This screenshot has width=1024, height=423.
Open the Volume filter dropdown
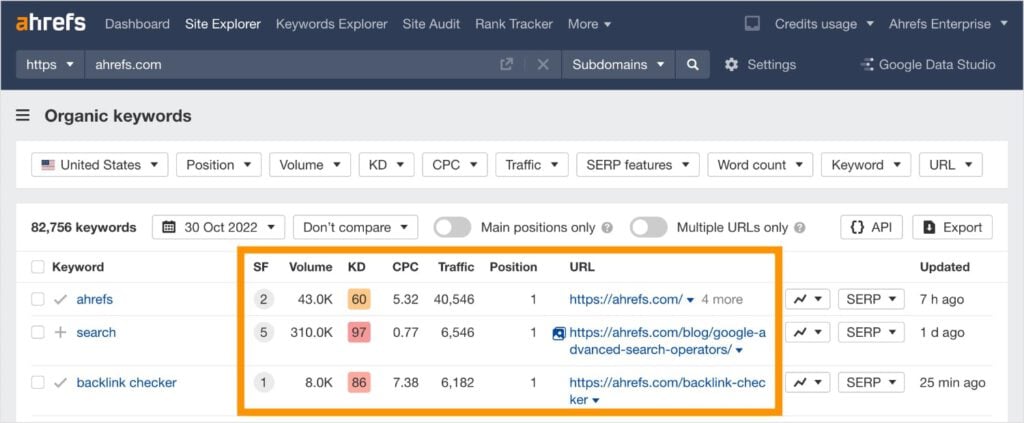pos(310,164)
